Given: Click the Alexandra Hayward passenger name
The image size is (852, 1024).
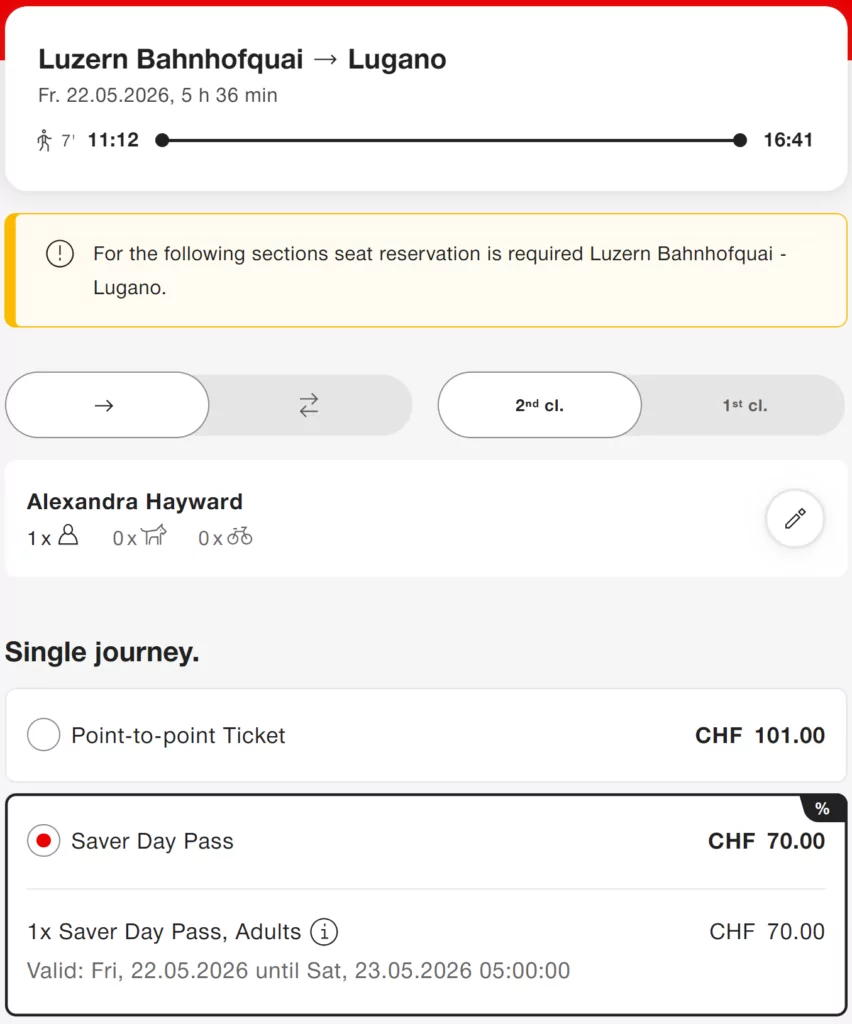Looking at the screenshot, I should [135, 502].
